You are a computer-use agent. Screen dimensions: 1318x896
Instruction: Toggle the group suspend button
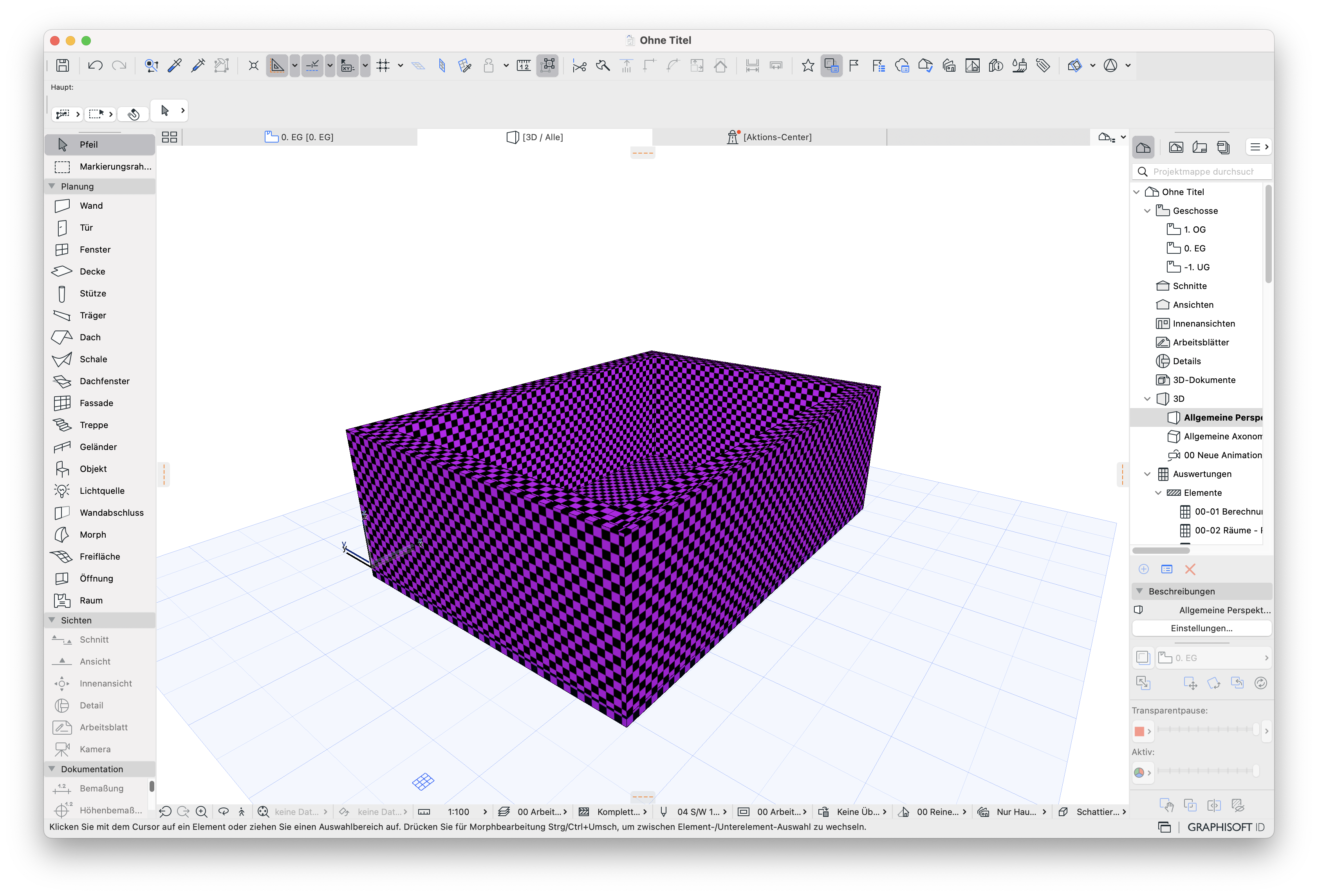tap(548, 66)
